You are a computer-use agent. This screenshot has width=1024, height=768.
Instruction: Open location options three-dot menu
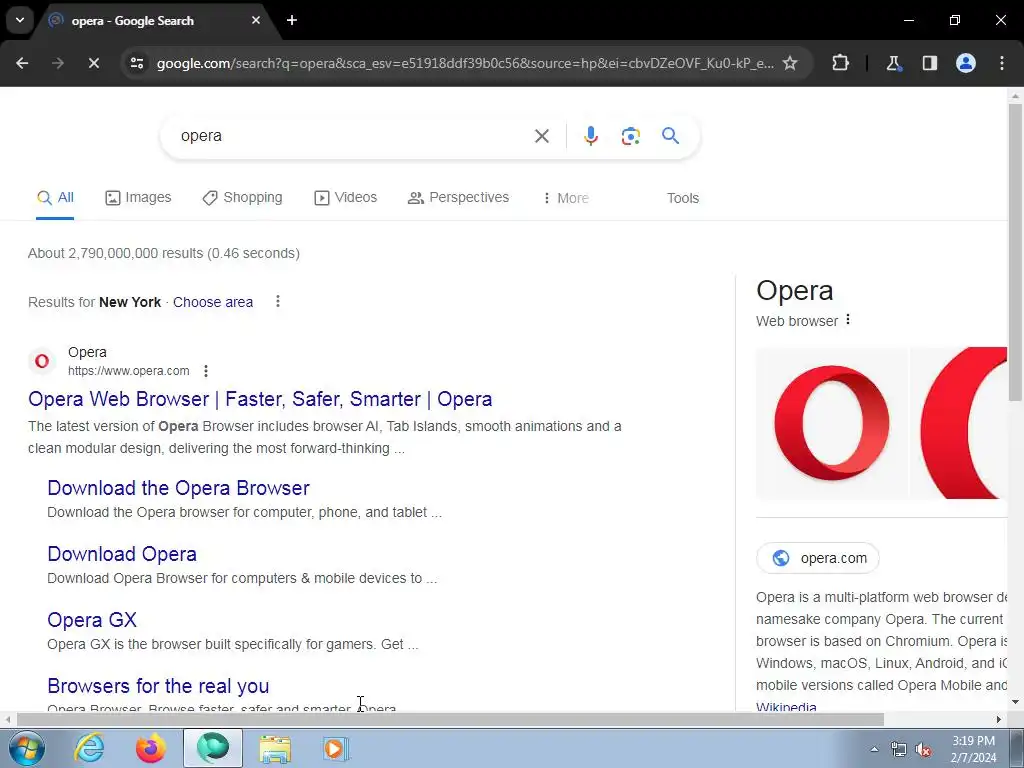(x=278, y=301)
